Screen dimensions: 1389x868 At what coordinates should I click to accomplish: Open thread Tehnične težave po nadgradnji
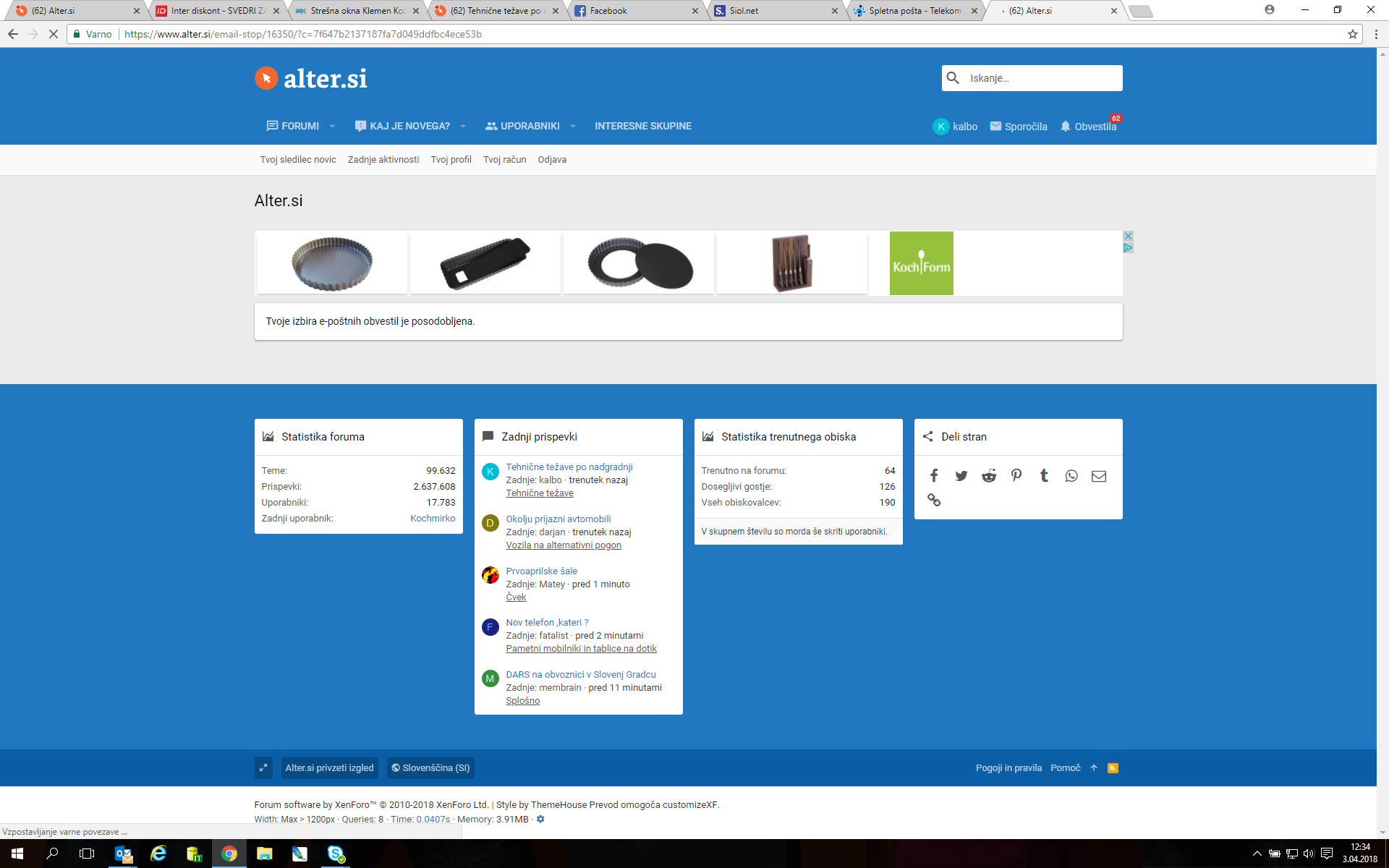569,467
